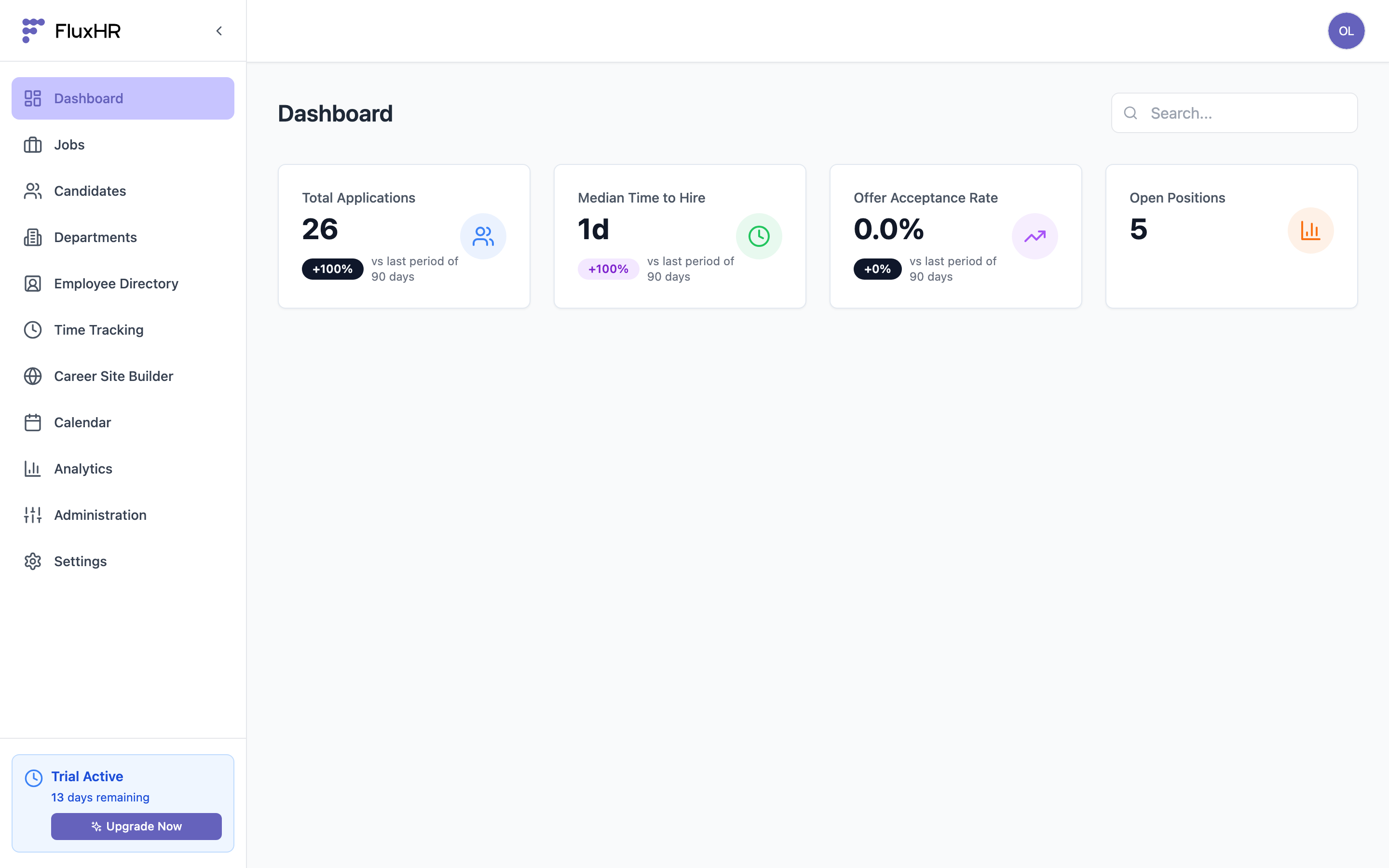Viewport: 1389px width, 868px height.
Task: Click the purple +100% badge under Median Time
Action: (608, 269)
